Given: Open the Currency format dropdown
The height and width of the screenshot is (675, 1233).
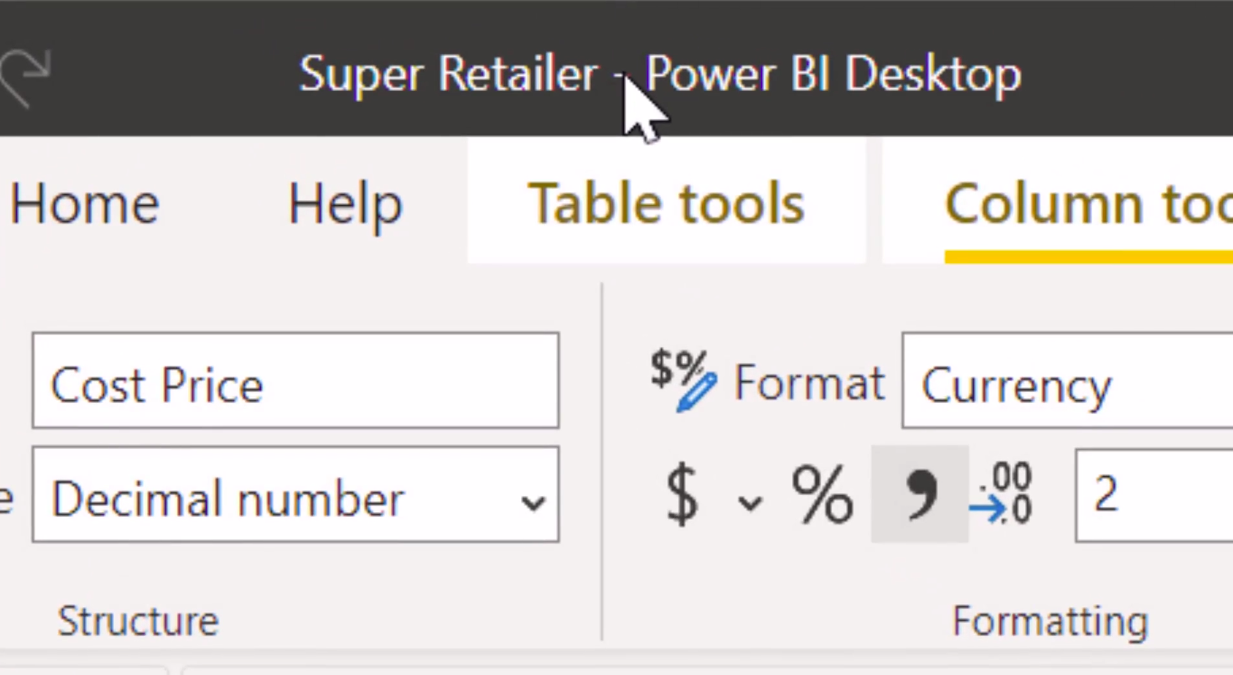Looking at the screenshot, I should click(x=1067, y=381).
